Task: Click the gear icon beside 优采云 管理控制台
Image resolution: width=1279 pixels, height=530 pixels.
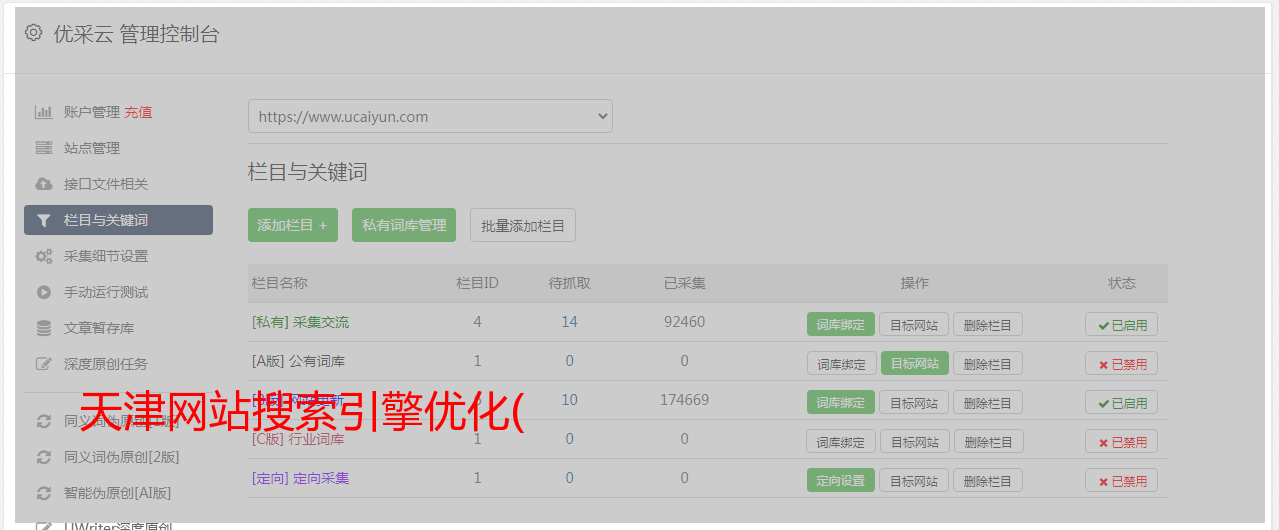Action: tap(33, 33)
